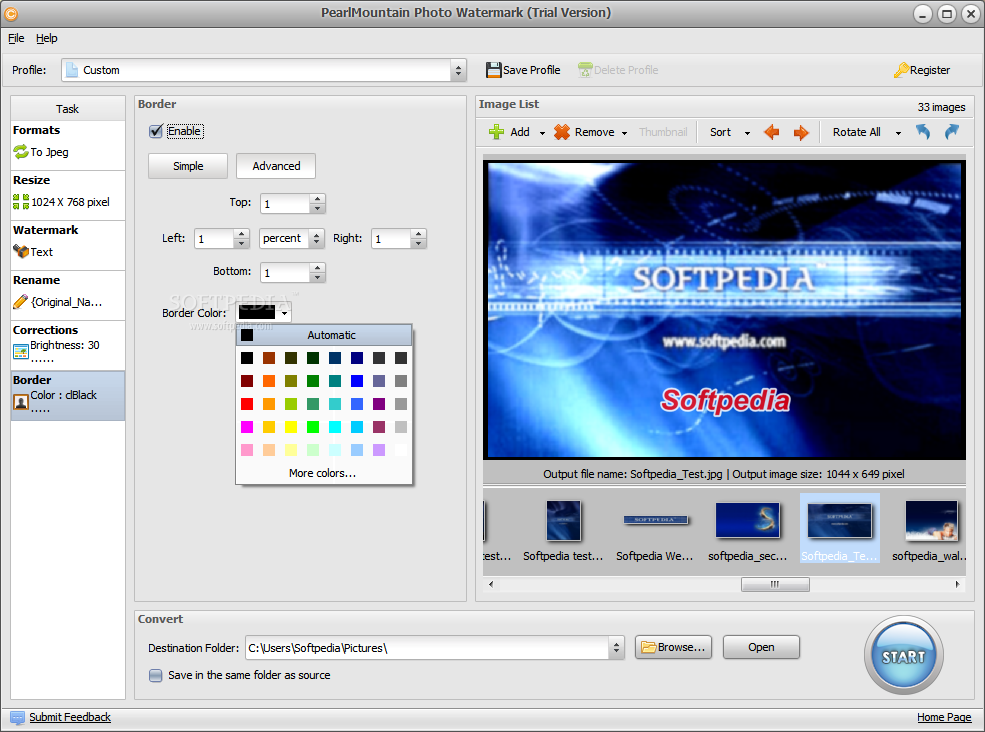Click the Corrections brightness icon
The image size is (985, 732).
(x=21, y=351)
